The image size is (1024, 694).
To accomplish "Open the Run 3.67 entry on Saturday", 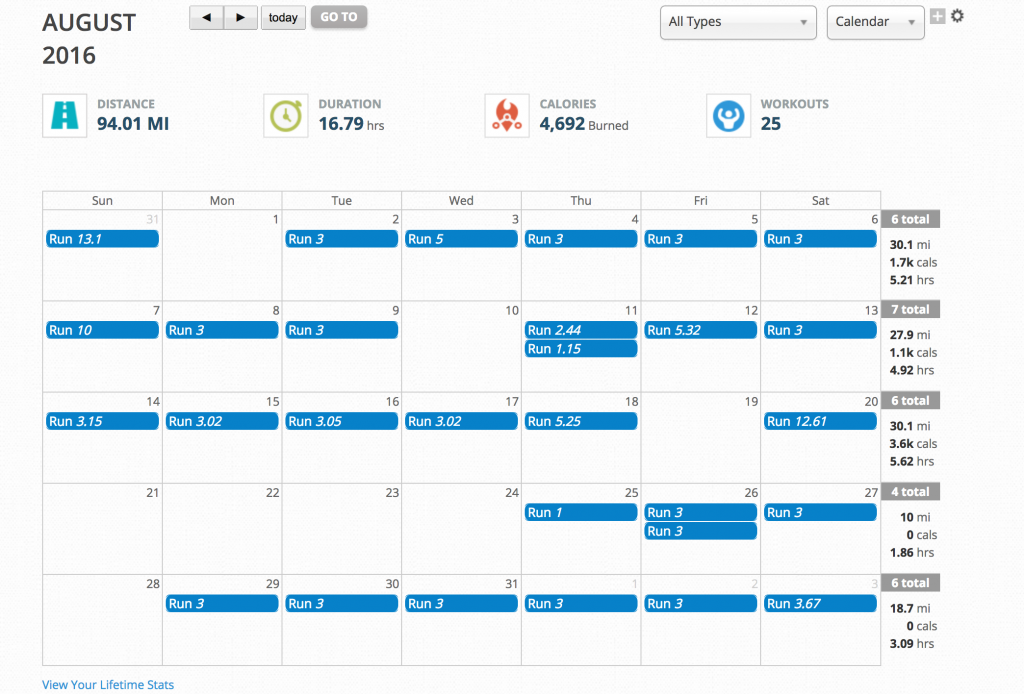I will click(820, 603).
